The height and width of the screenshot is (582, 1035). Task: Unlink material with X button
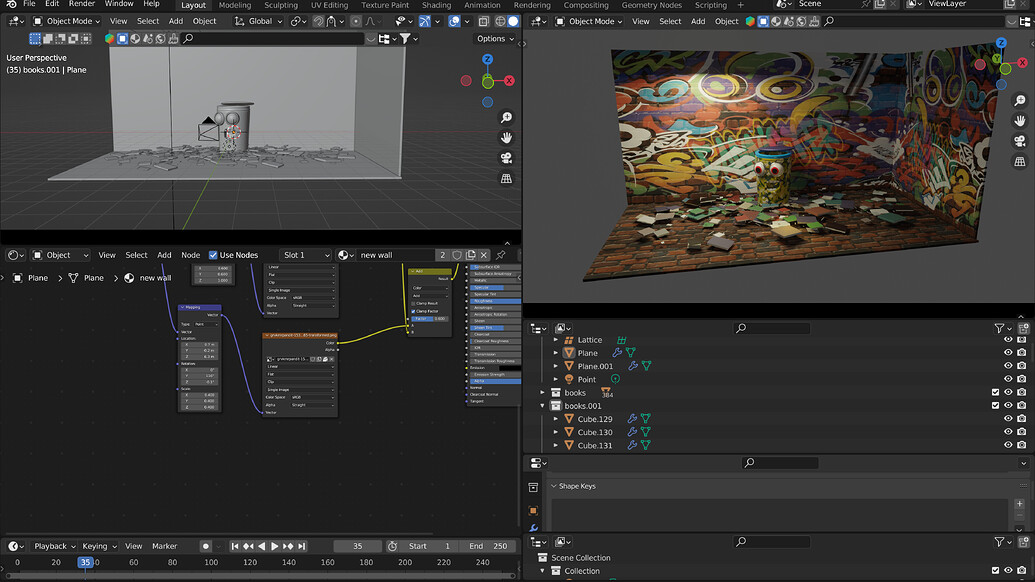point(484,255)
